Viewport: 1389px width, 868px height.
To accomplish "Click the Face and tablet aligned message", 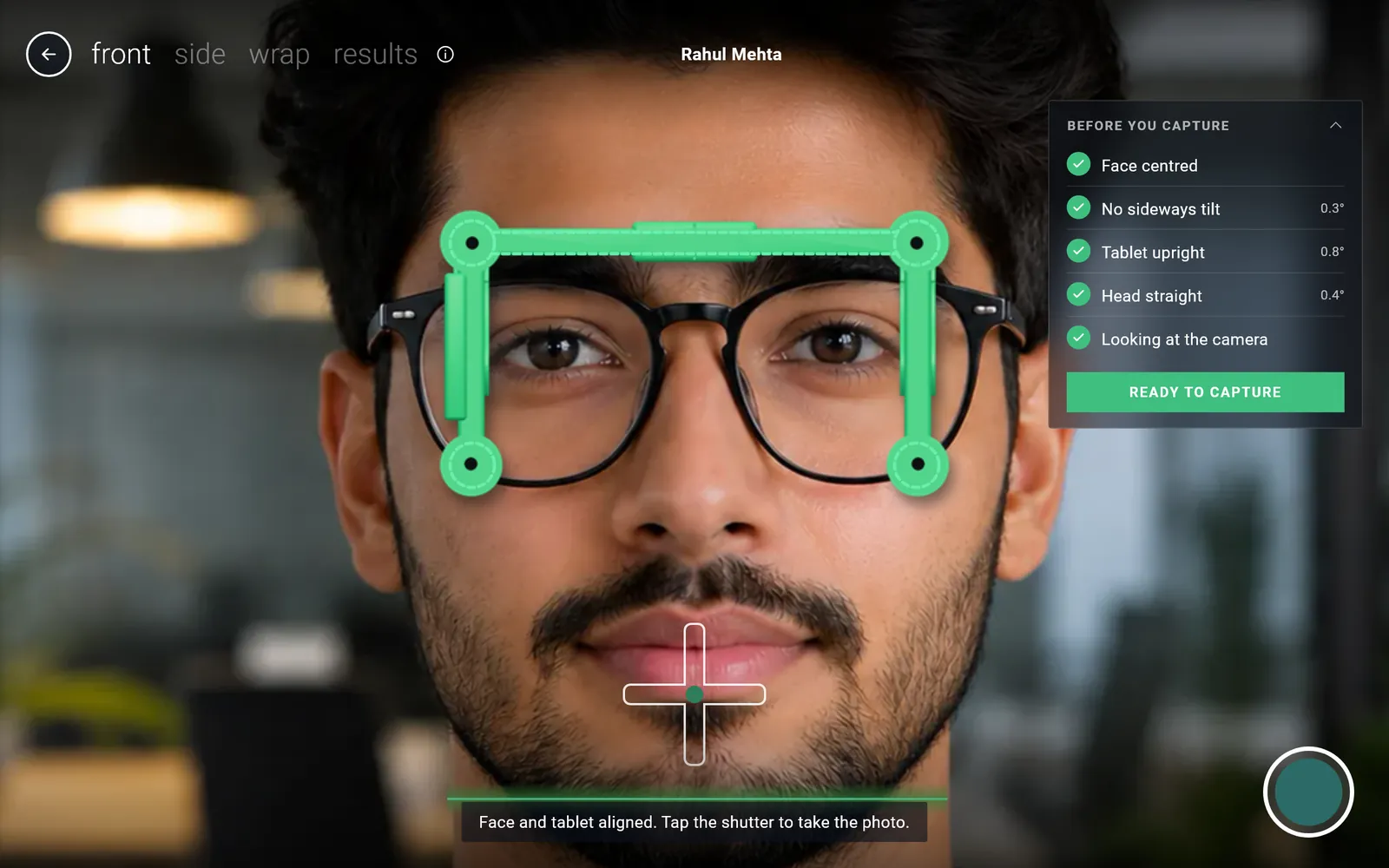I will [694, 822].
